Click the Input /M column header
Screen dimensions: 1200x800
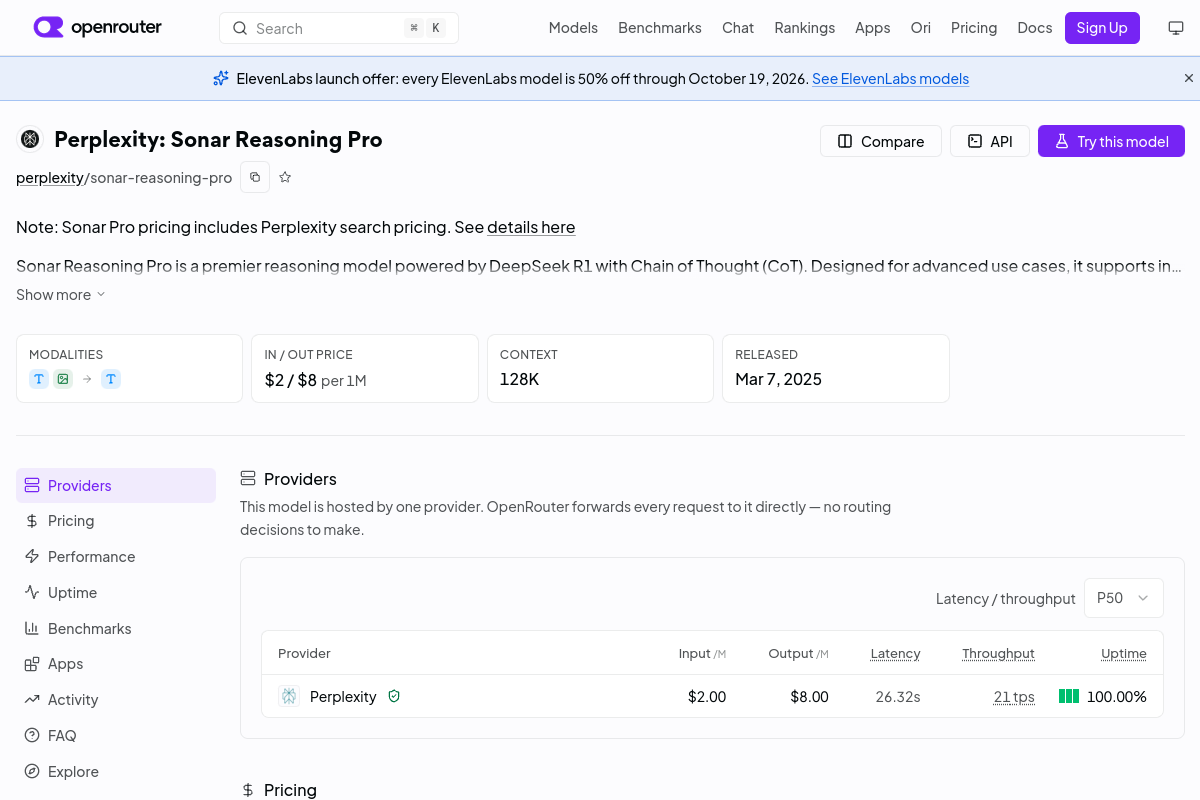pyautogui.click(x=702, y=653)
